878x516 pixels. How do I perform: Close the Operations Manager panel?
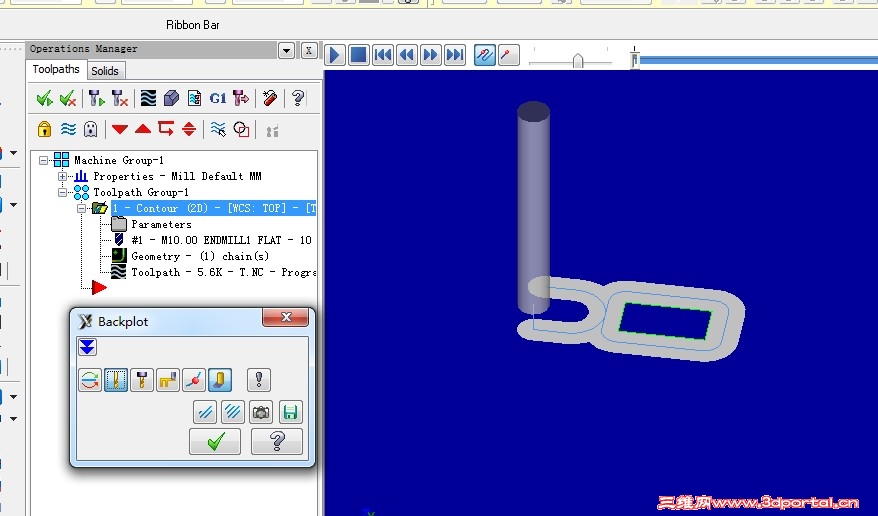(309, 51)
